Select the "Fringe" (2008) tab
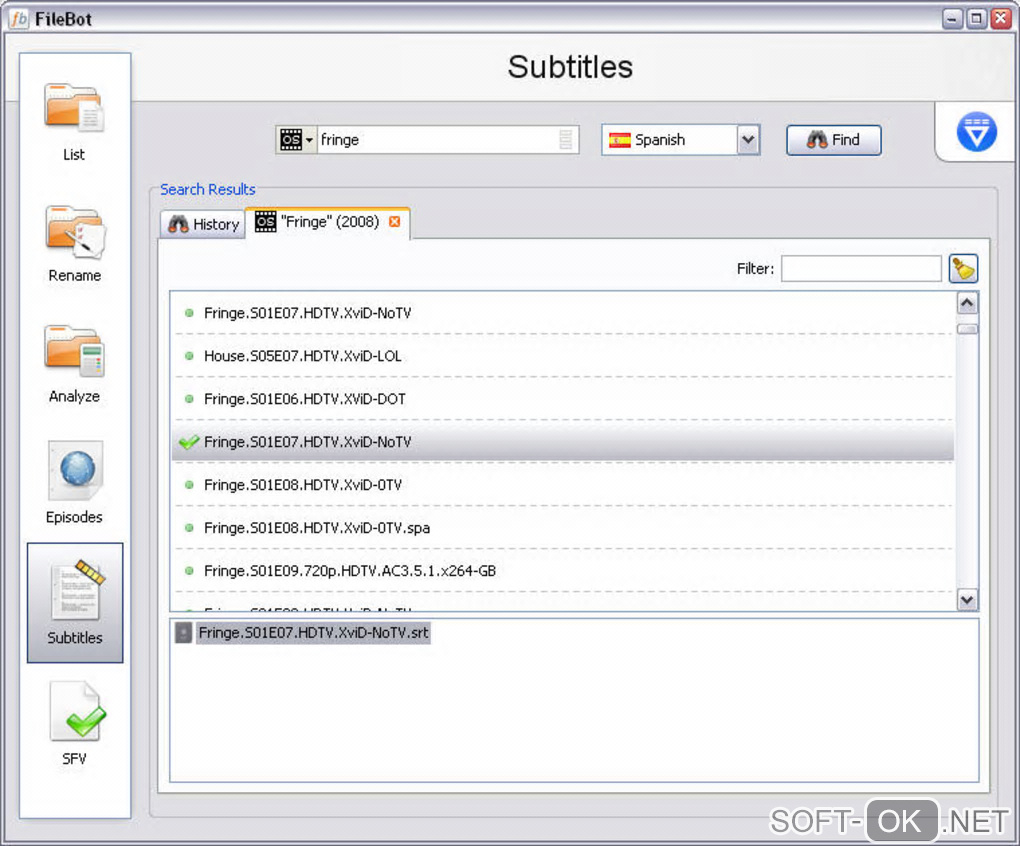Screen dimensions: 1020x846 327,222
